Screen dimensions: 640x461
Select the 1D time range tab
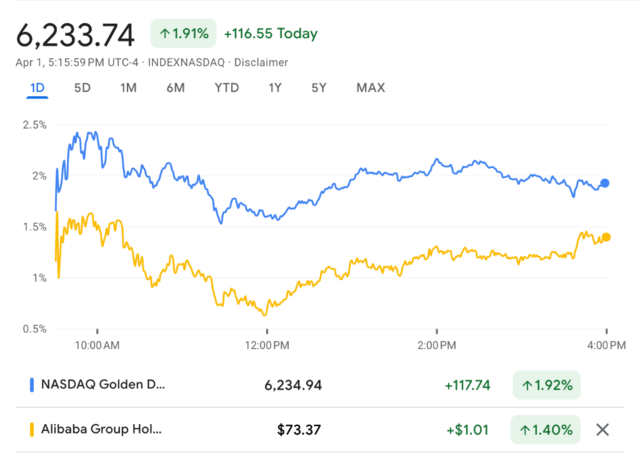tap(38, 88)
